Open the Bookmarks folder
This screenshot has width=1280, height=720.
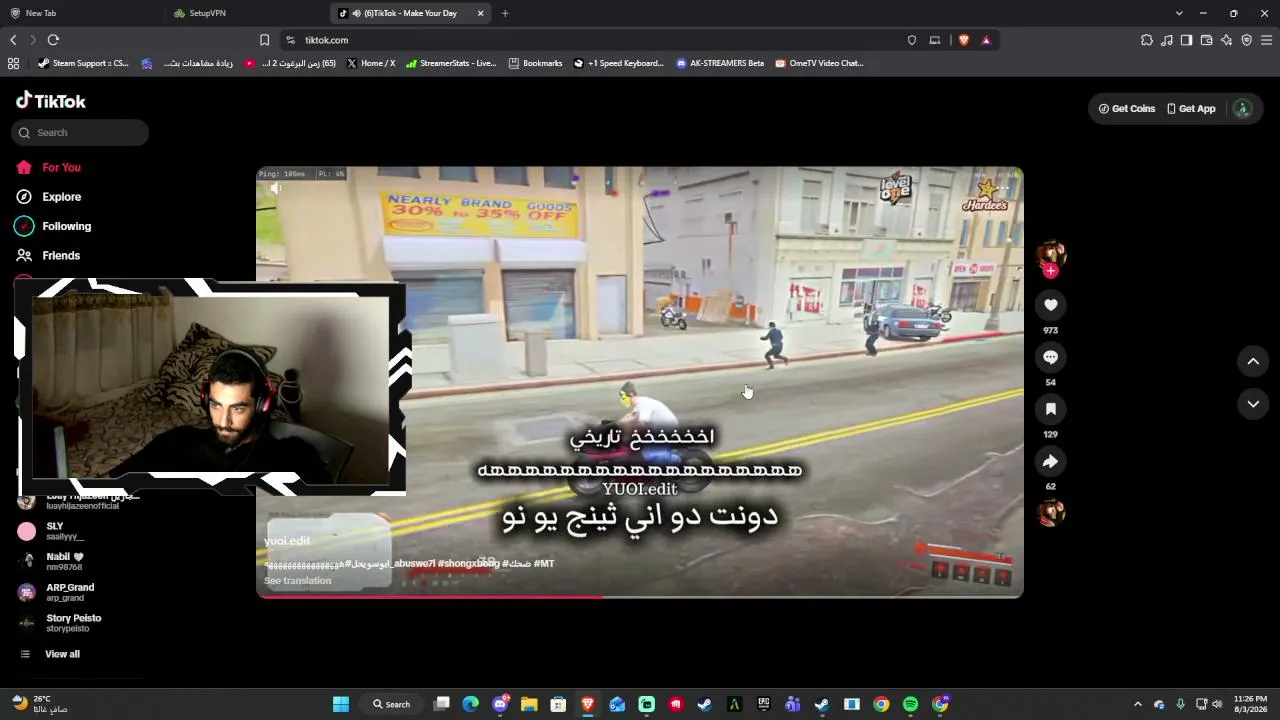pos(535,63)
